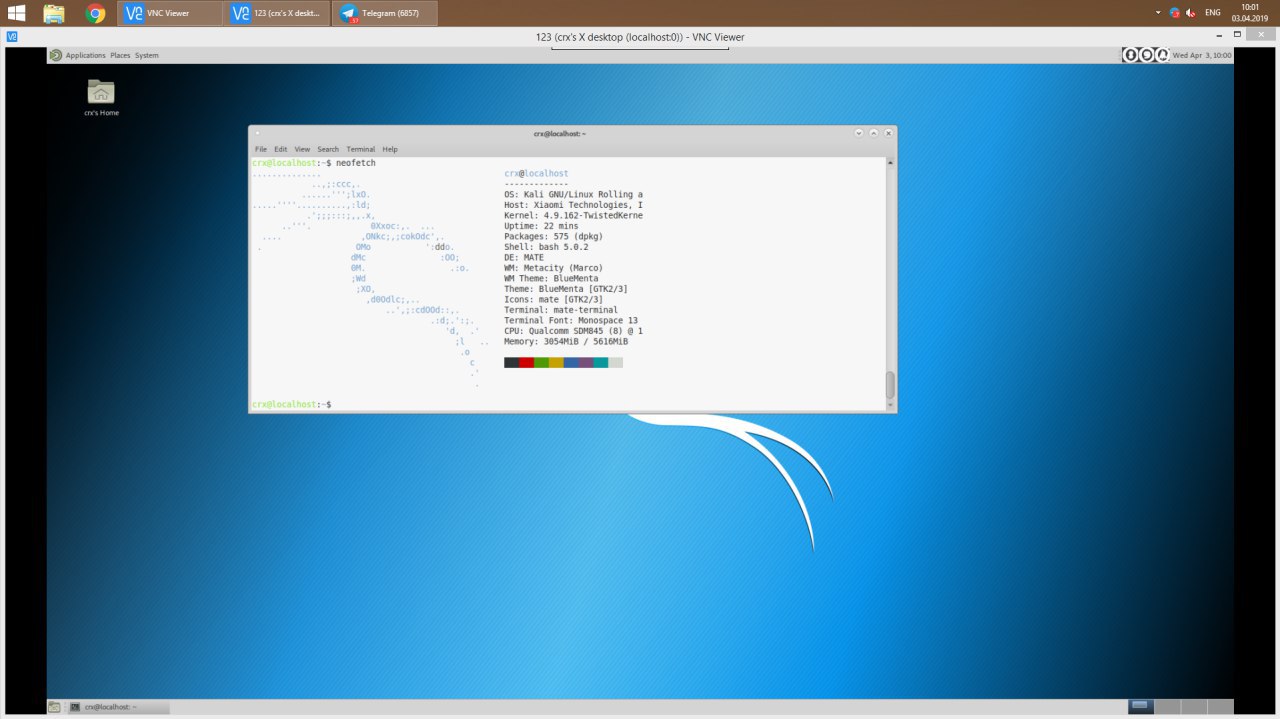Screen dimensions: 1280x719
Task: Click the 'Kernel: 4.9.162-TwistedKerne' line
Action: point(574,215)
